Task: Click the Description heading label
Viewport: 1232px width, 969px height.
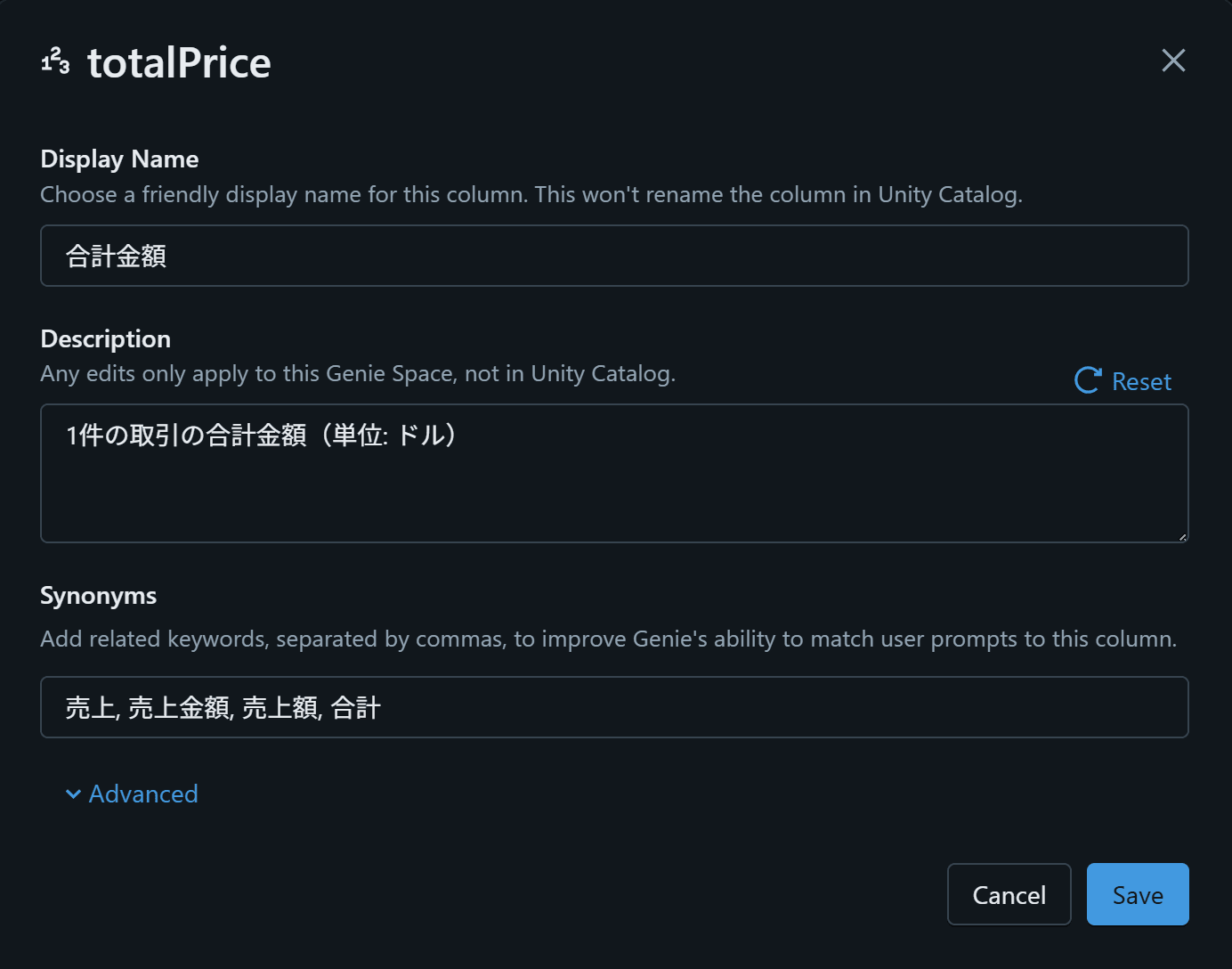Action: 105,339
